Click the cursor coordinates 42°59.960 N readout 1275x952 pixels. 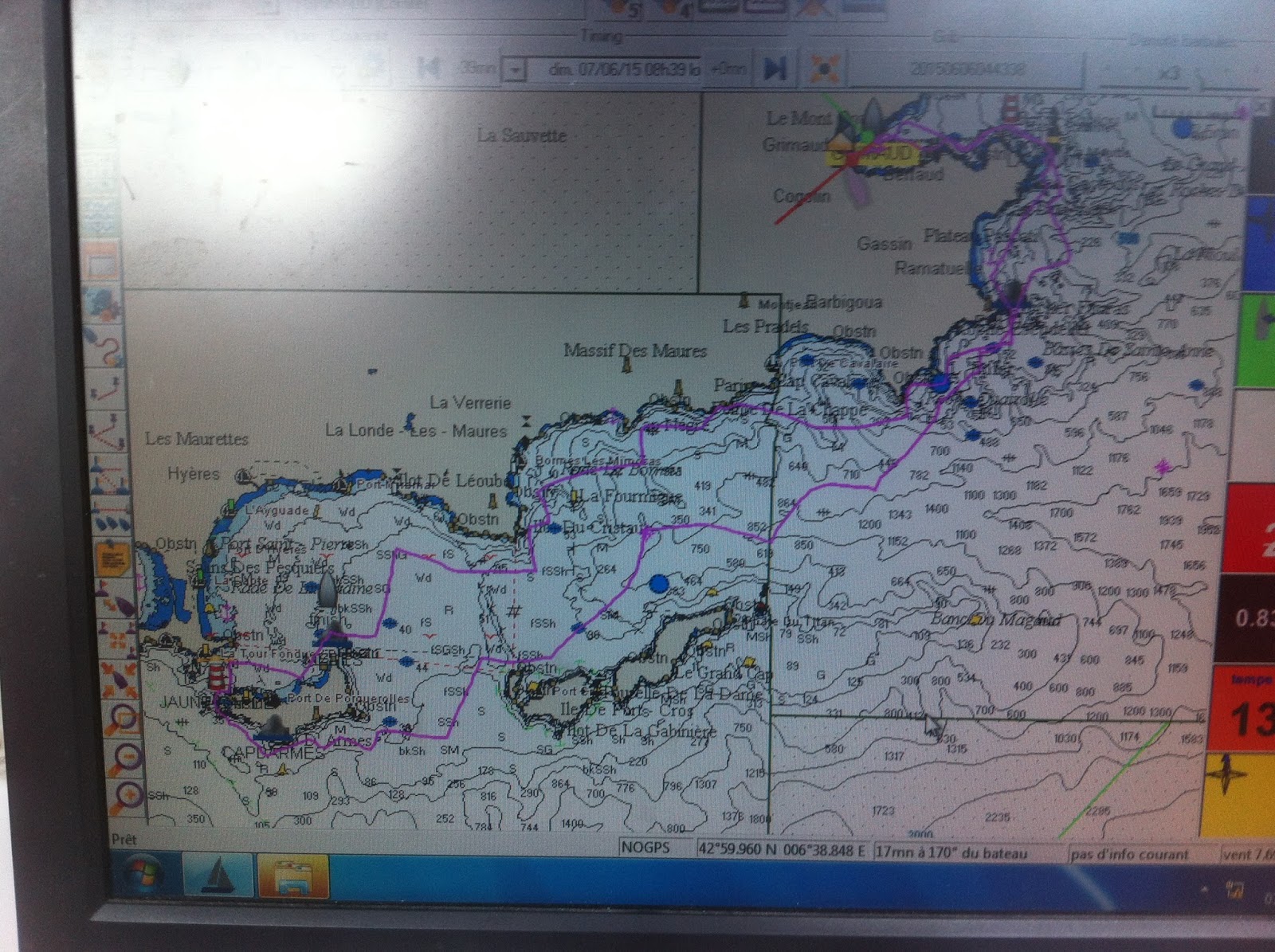(x=782, y=850)
